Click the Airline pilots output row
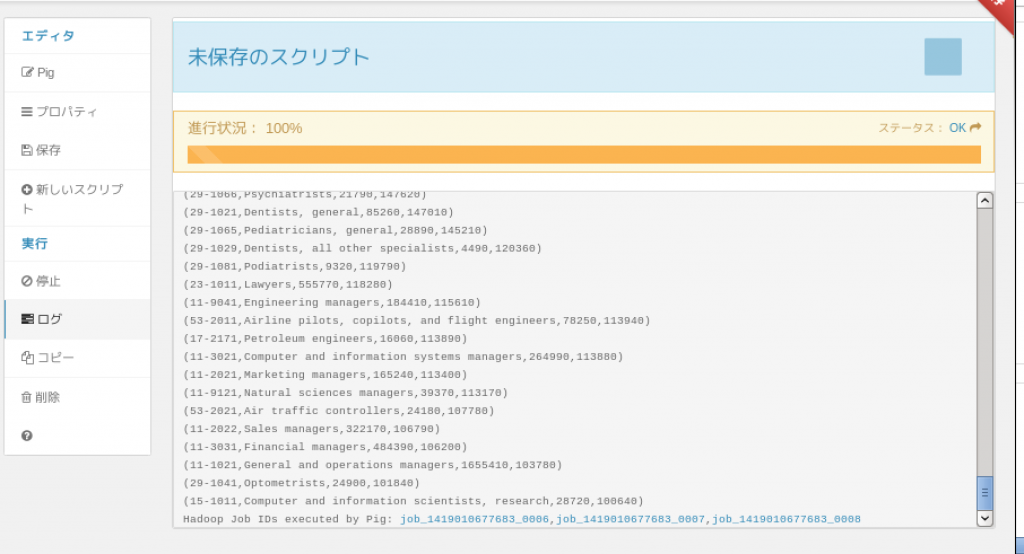This screenshot has width=1024, height=554. pyautogui.click(x=417, y=321)
